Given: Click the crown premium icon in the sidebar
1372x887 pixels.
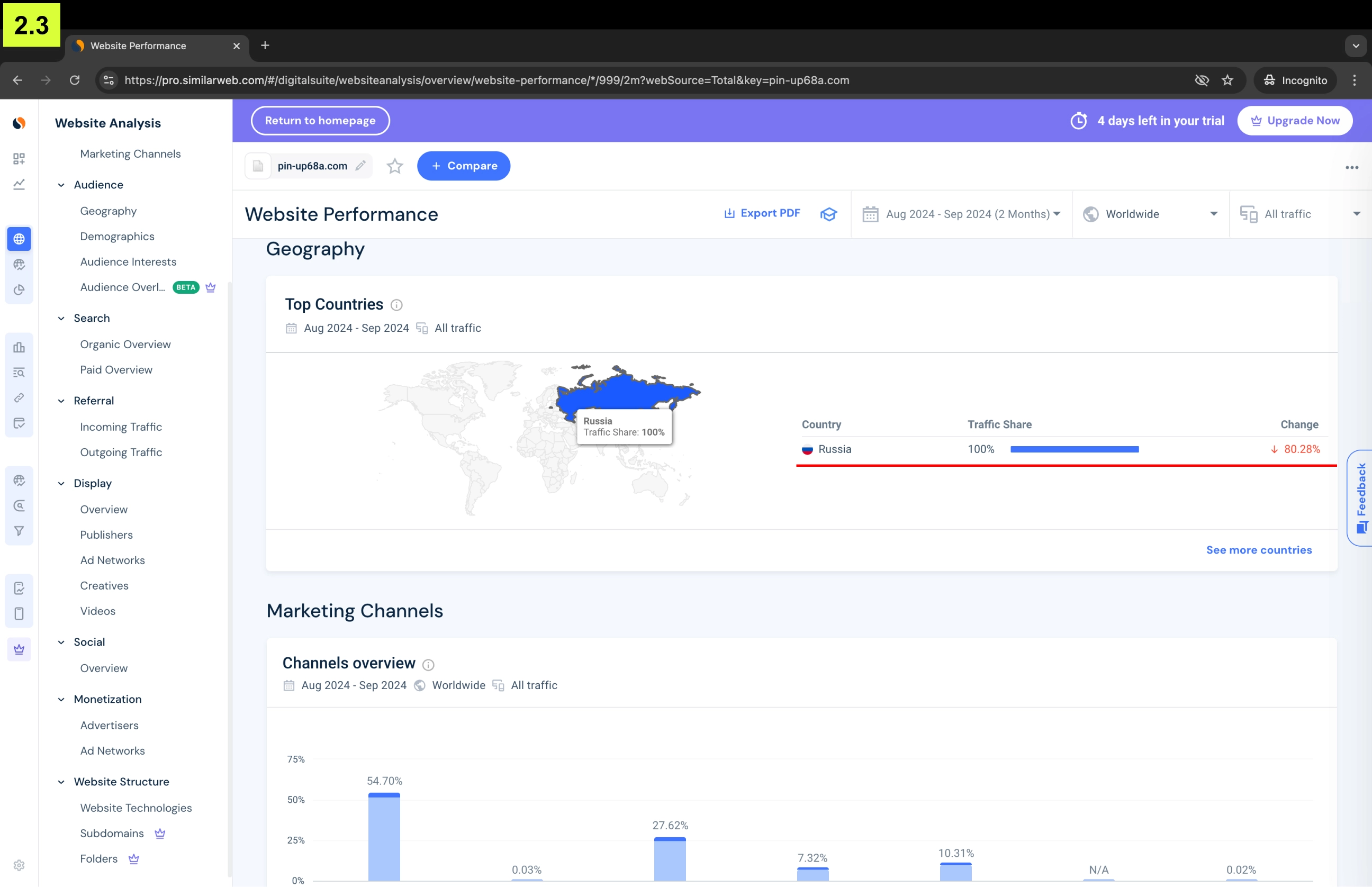Looking at the screenshot, I should 19,649.
